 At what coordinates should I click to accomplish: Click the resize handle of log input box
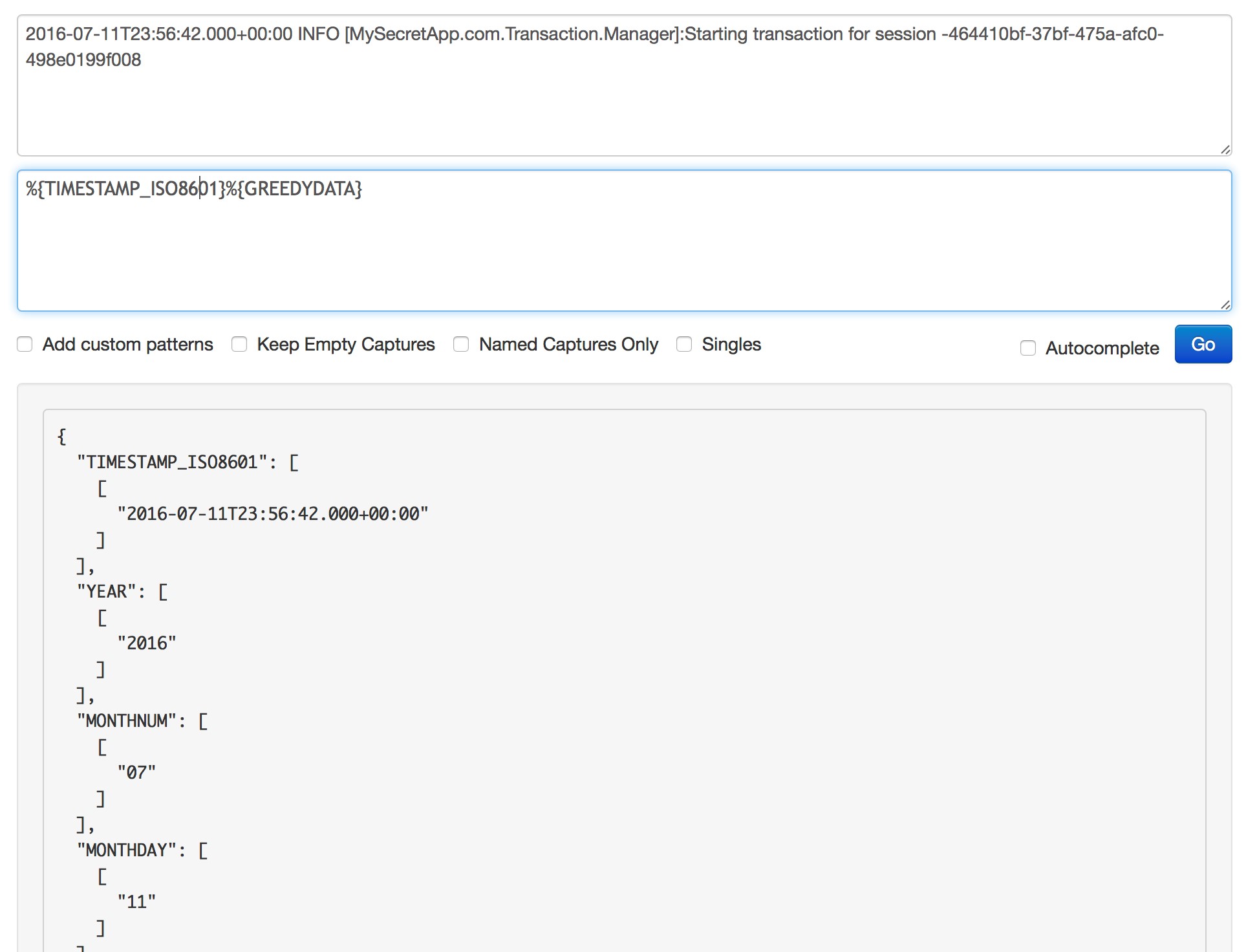[1225, 150]
